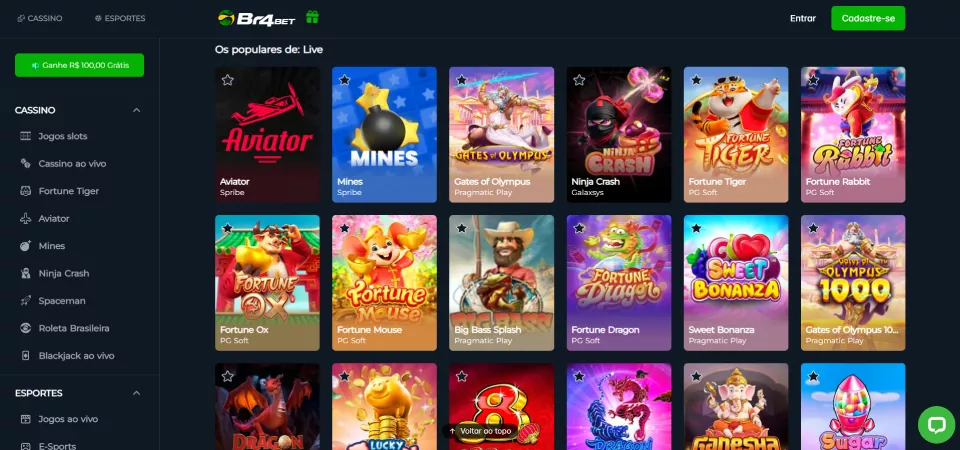
Task: Collapse the CASSINO sidebar section
Action: click(x=137, y=110)
